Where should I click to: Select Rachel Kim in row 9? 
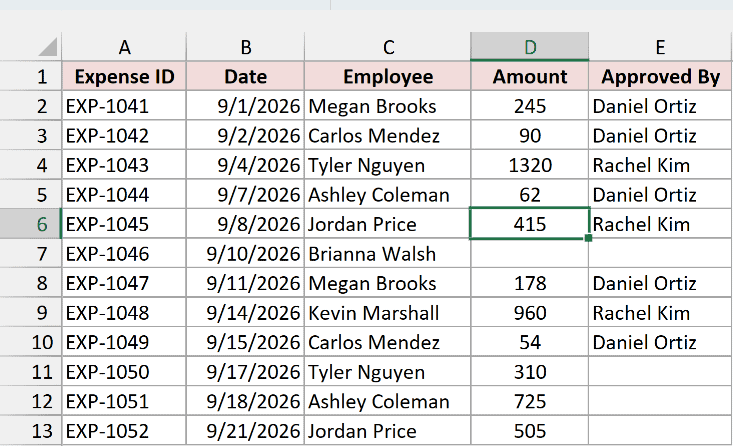click(x=660, y=312)
